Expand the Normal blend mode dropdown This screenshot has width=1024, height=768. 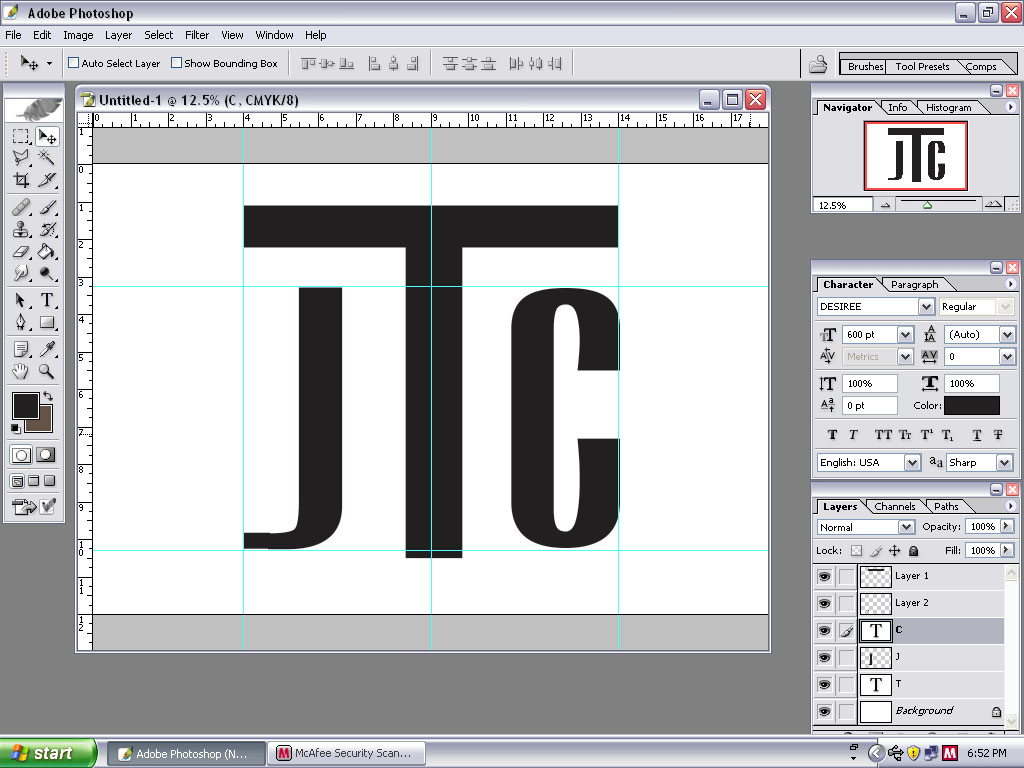pos(906,527)
